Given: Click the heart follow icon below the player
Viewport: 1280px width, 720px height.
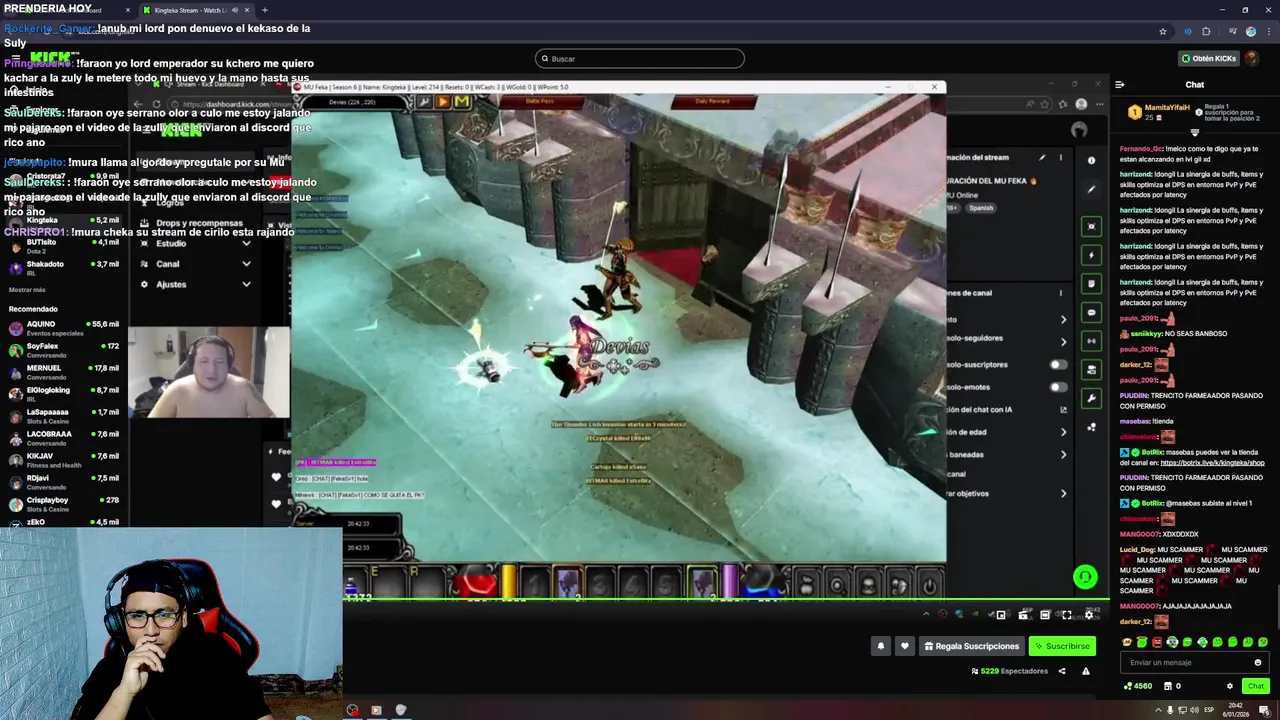Looking at the screenshot, I should pyautogui.click(x=905, y=646).
